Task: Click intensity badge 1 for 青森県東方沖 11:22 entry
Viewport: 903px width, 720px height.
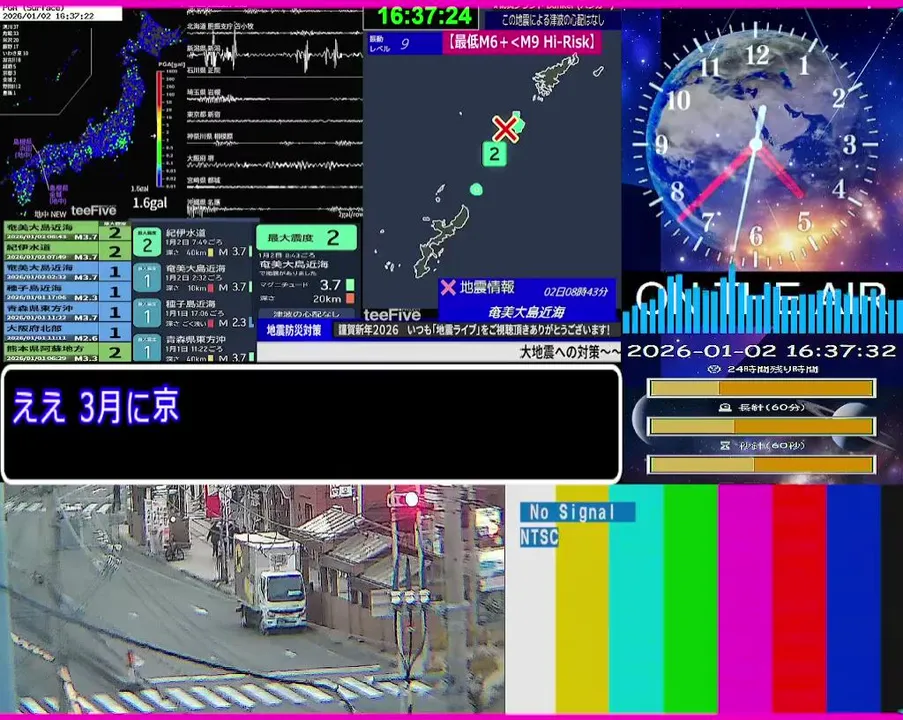Action: (x=147, y=348)
